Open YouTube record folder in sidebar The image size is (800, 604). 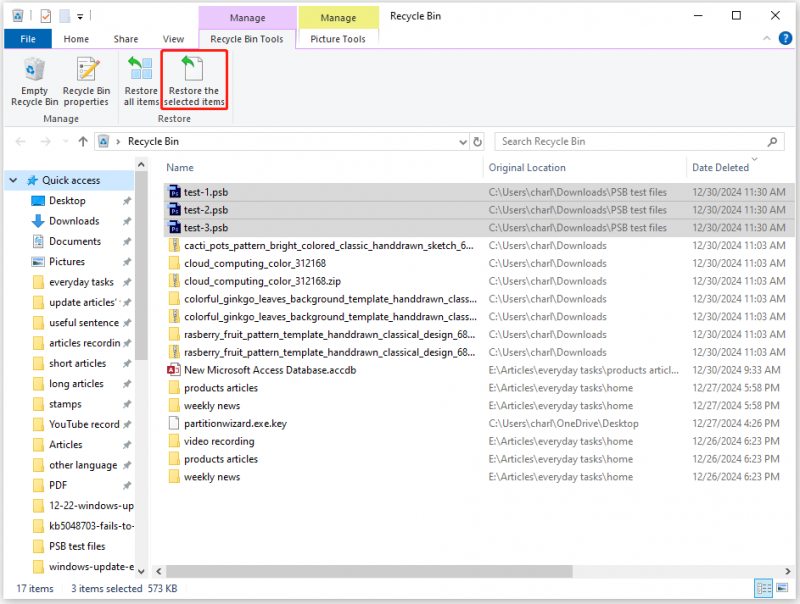click(84, 424)
